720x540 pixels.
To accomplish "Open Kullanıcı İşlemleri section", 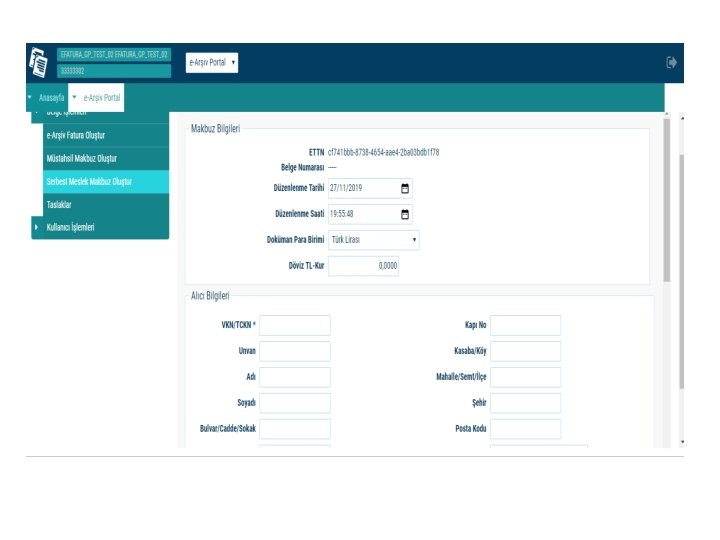I will [100, 227].
